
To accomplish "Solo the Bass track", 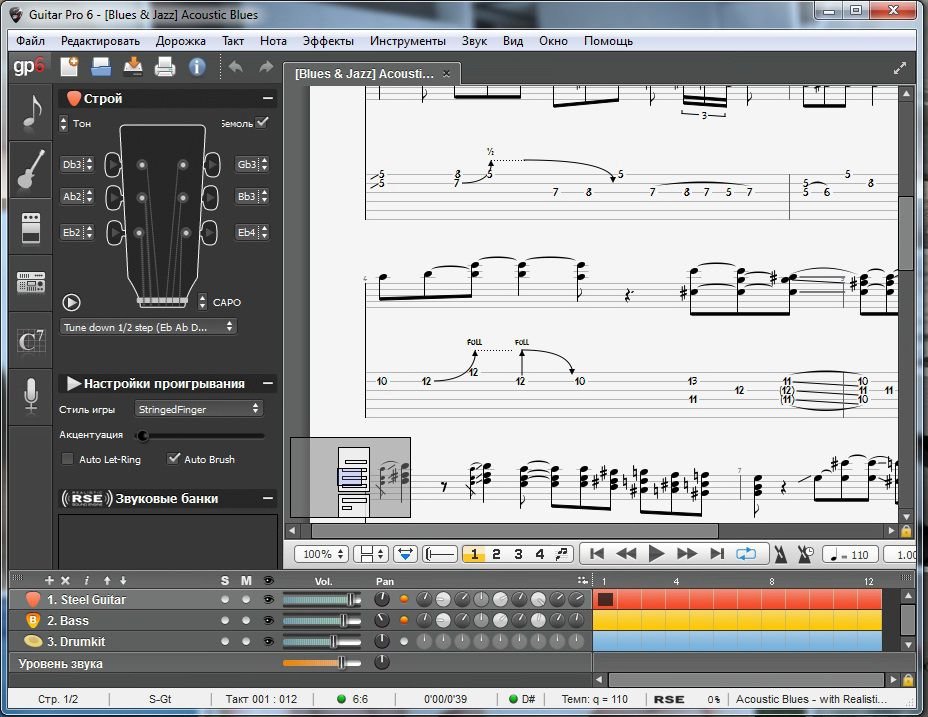I will point(225,620).
